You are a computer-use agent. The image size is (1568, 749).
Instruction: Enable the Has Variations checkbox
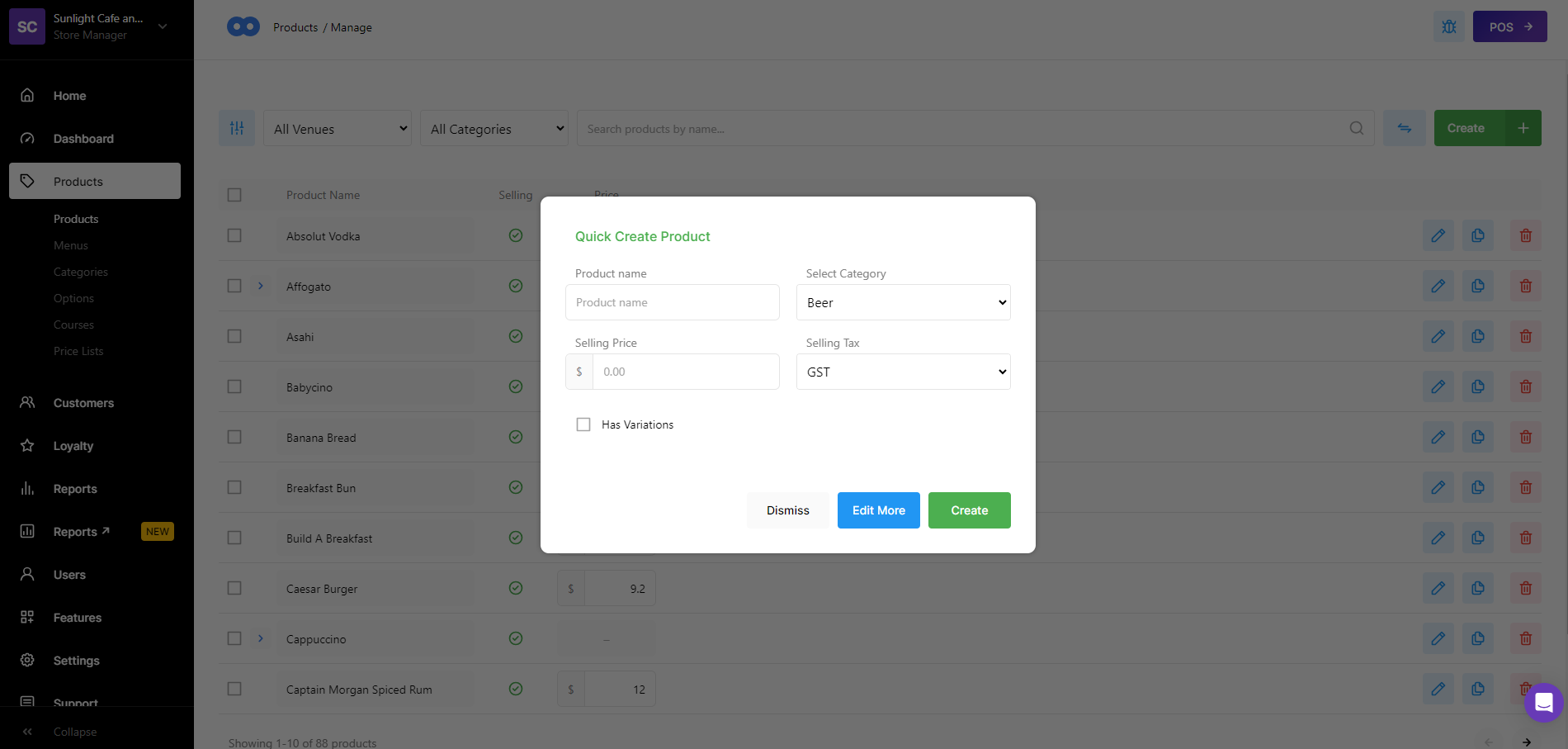[583, 424]
